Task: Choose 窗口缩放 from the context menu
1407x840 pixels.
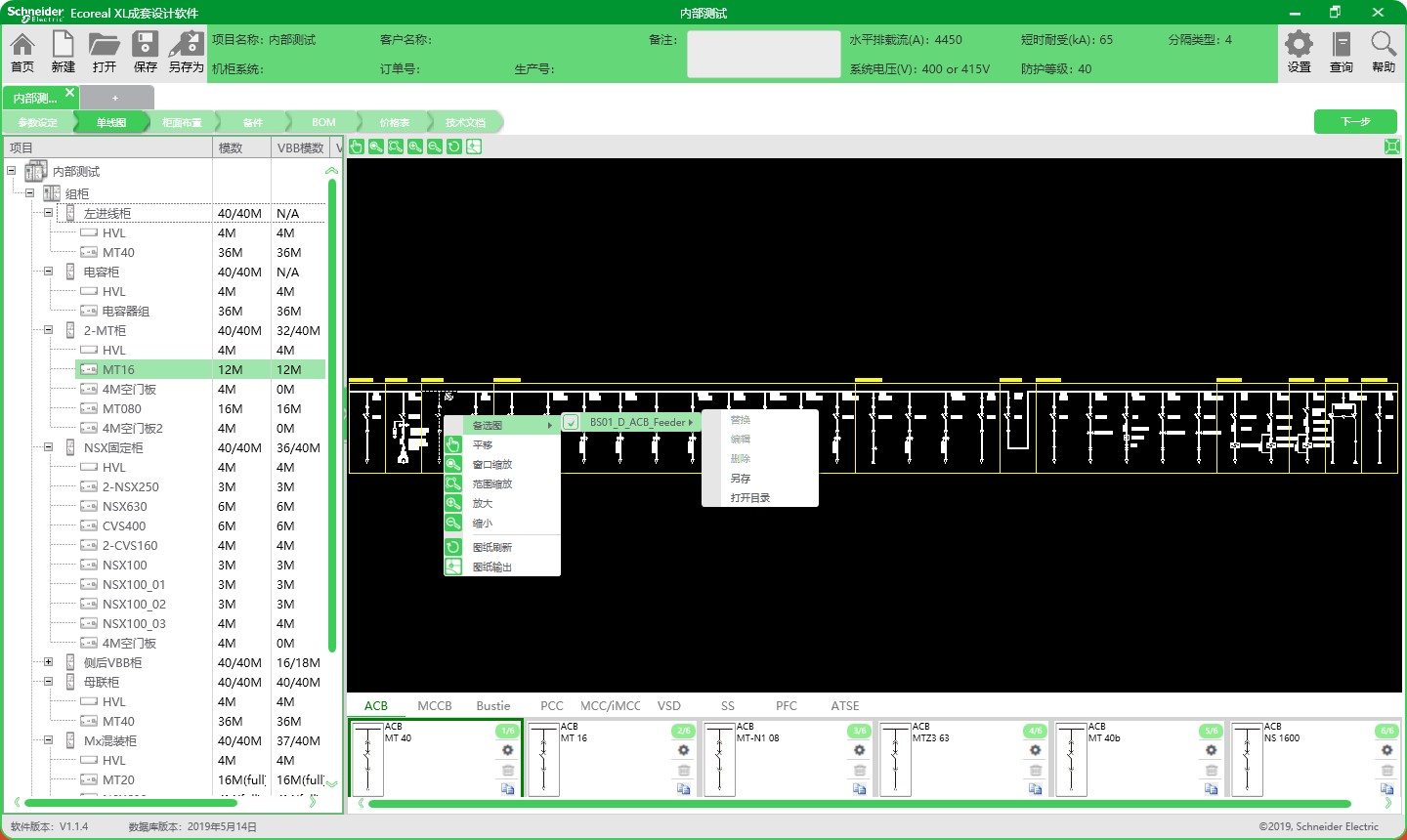Action: point(502,464)
